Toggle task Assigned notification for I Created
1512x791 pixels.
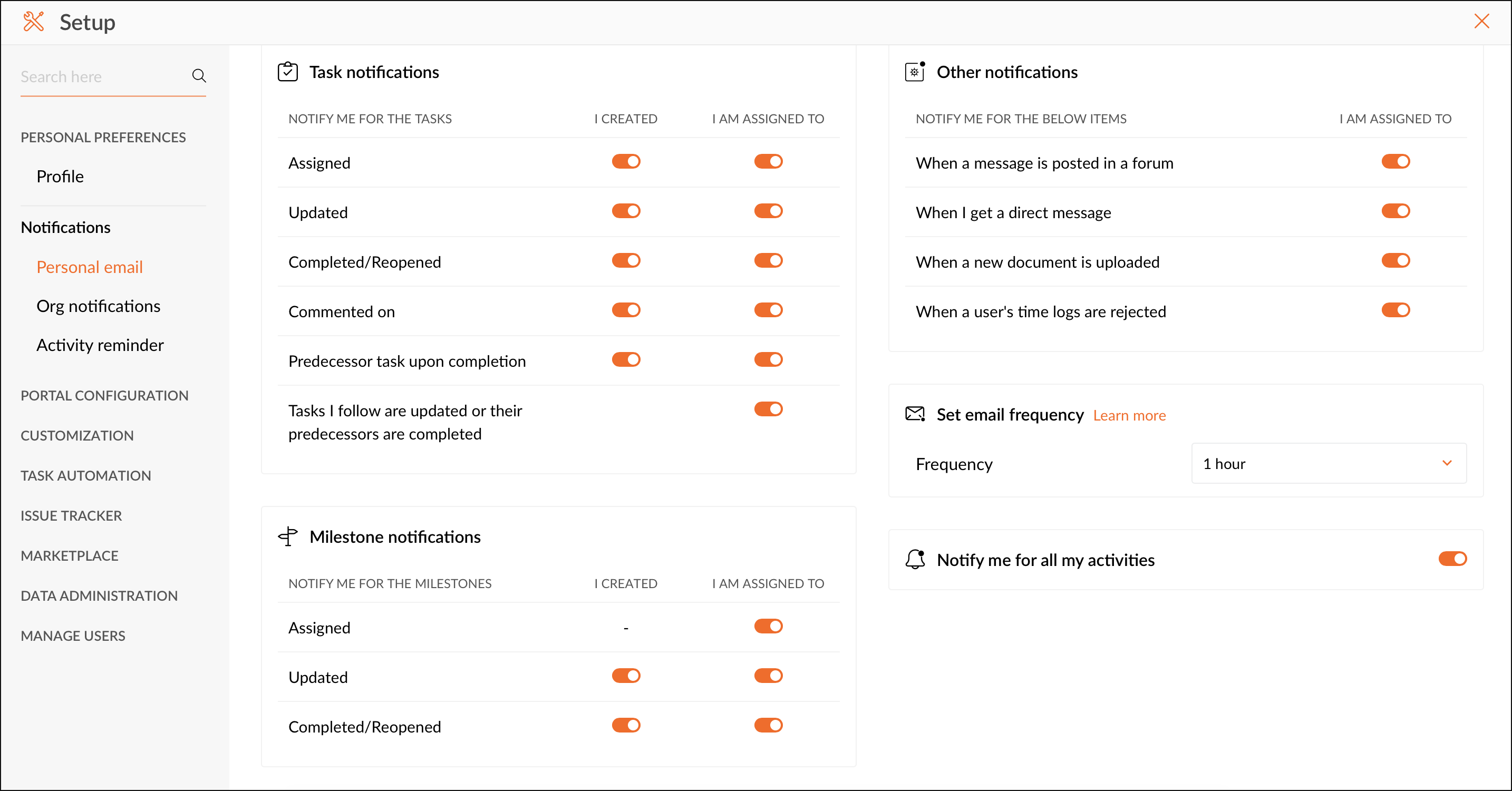click(626, 161)
